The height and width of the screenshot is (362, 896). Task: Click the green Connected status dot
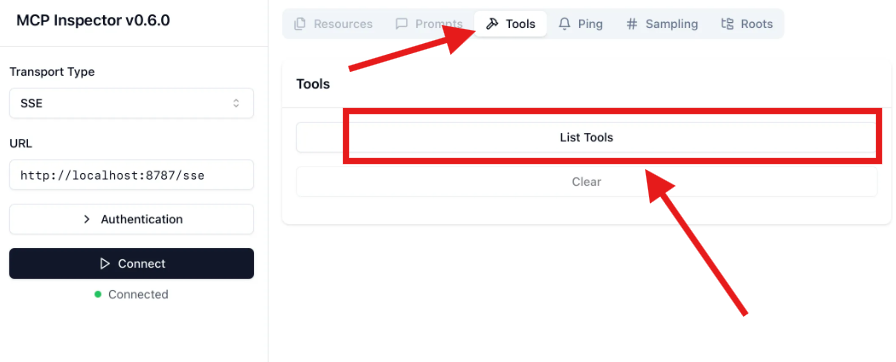(x=98, y=294)
